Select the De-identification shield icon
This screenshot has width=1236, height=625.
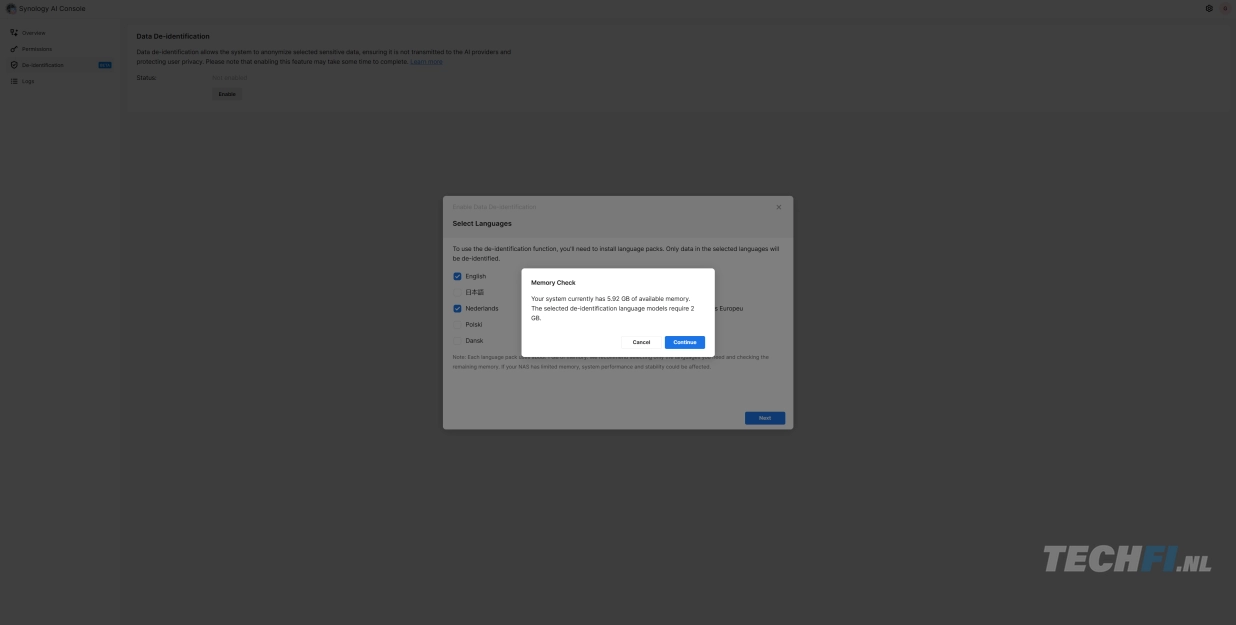[x=14, y=65]
